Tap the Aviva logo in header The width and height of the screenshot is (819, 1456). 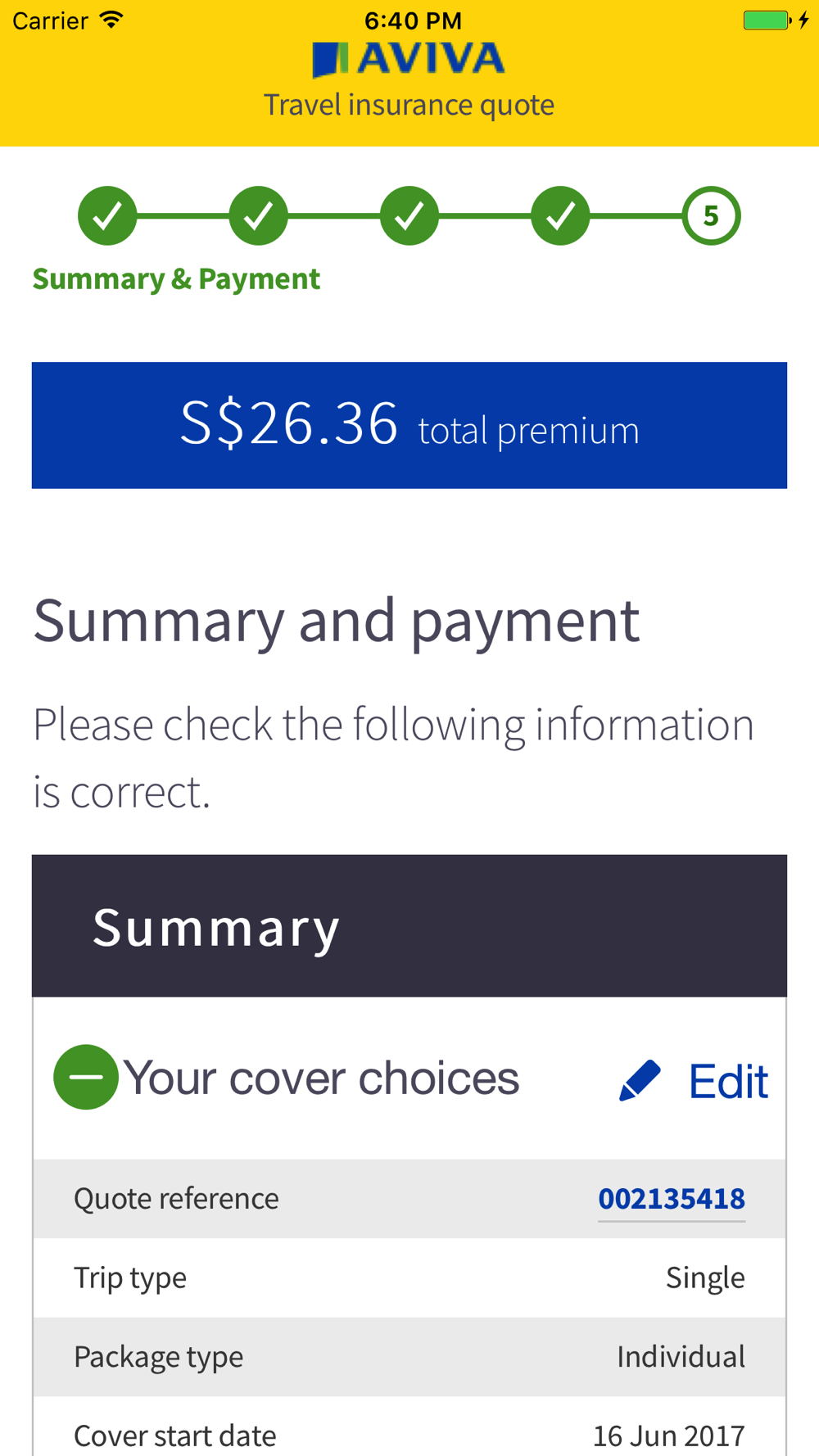click(409, 59)
